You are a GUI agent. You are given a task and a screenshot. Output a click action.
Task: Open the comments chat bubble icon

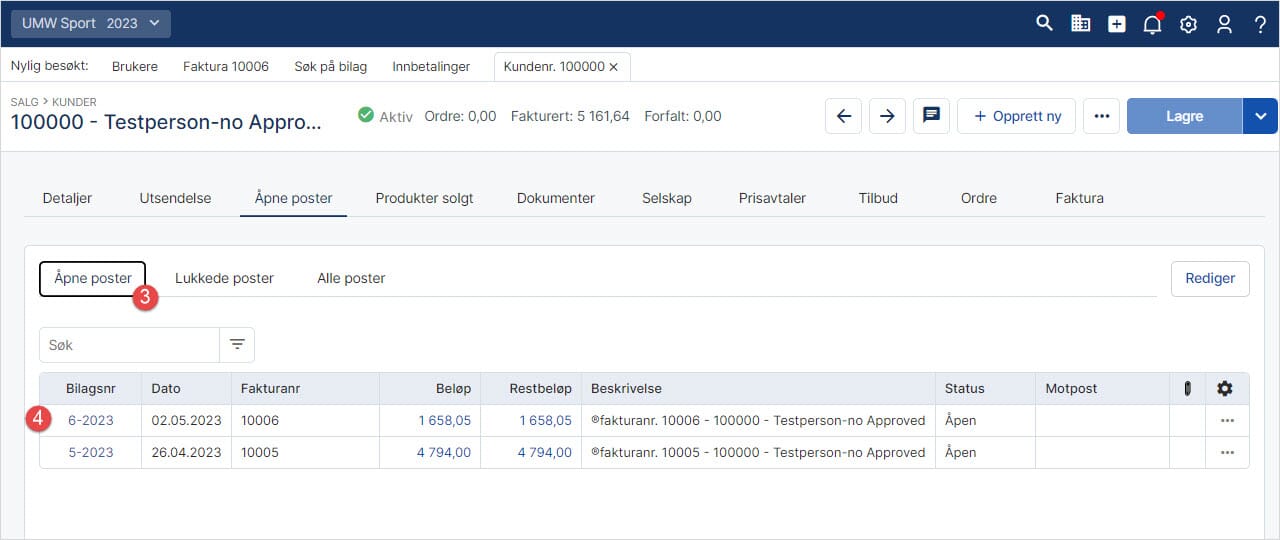tap(931, 116)
